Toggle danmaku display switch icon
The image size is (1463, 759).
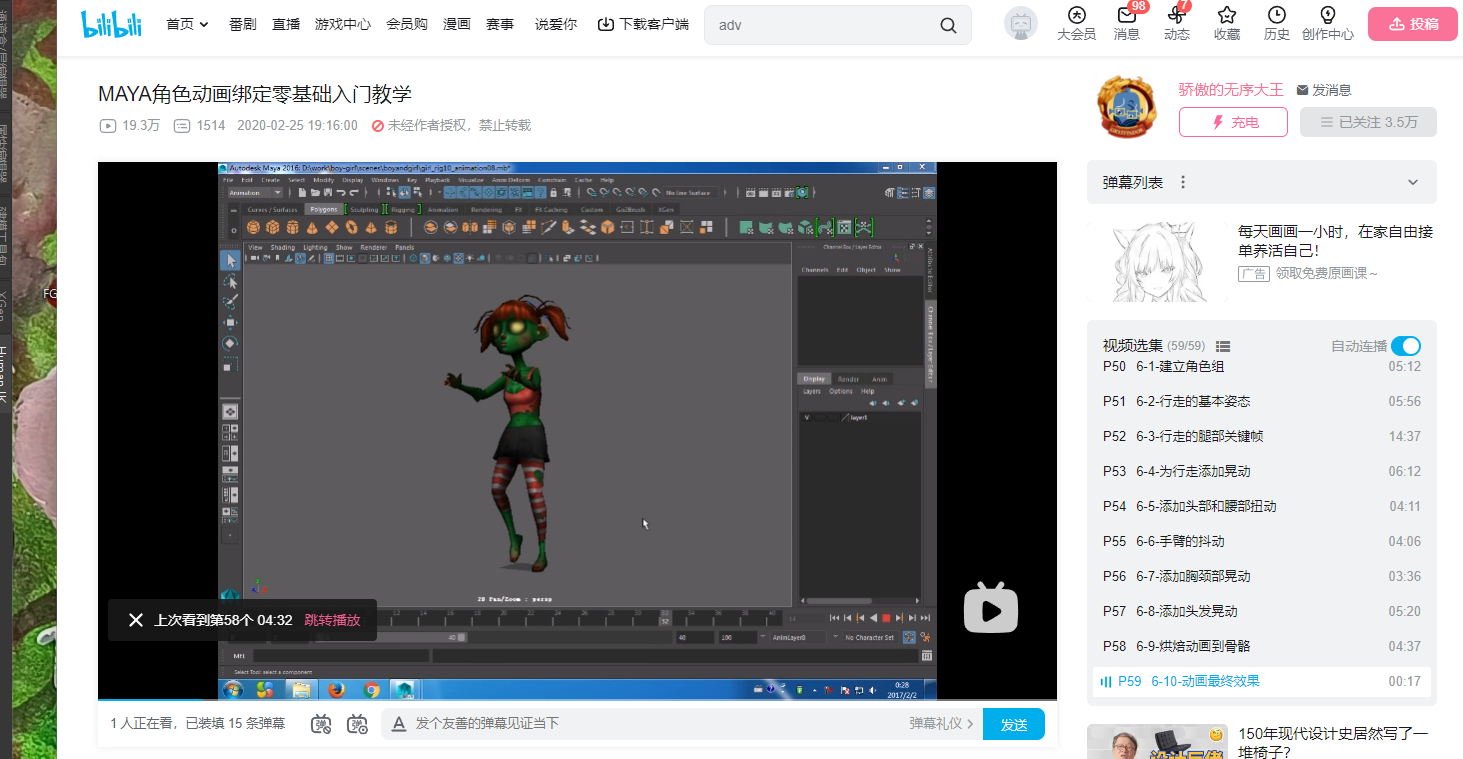[x=321, y=724]
